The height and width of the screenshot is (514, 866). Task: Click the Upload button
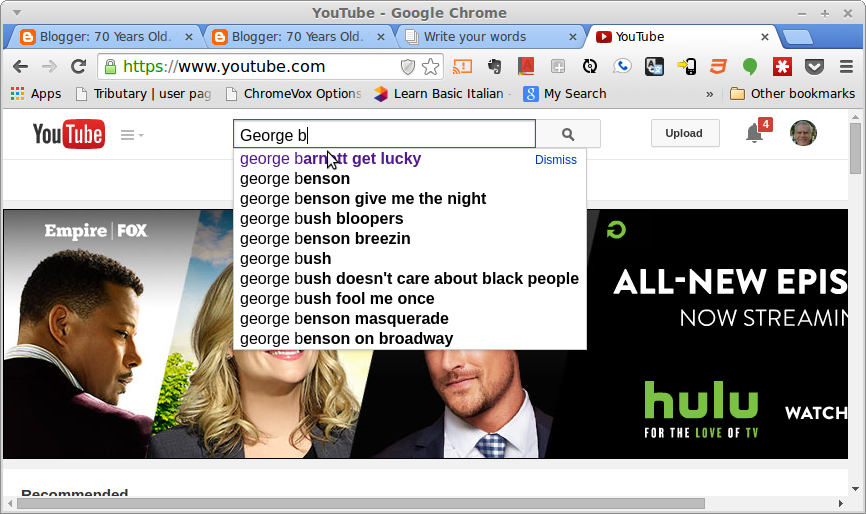tap(685, 133)
